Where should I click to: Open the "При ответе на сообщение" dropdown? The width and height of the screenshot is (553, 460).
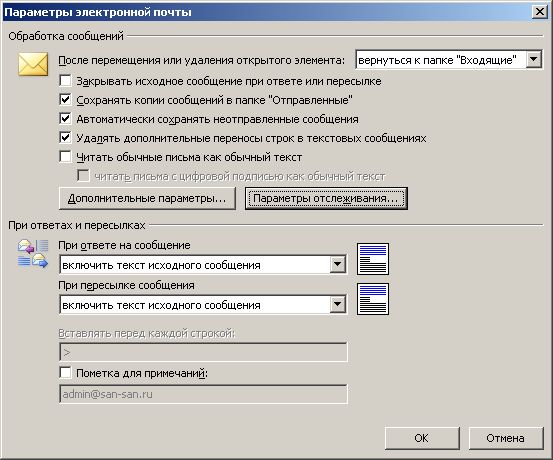click(x=338, y=264)
